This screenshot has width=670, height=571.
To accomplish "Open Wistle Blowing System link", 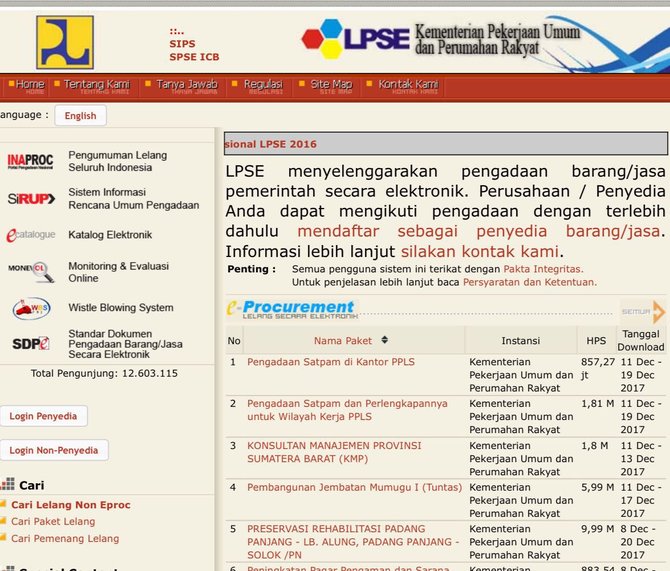I will pos(121,307).
